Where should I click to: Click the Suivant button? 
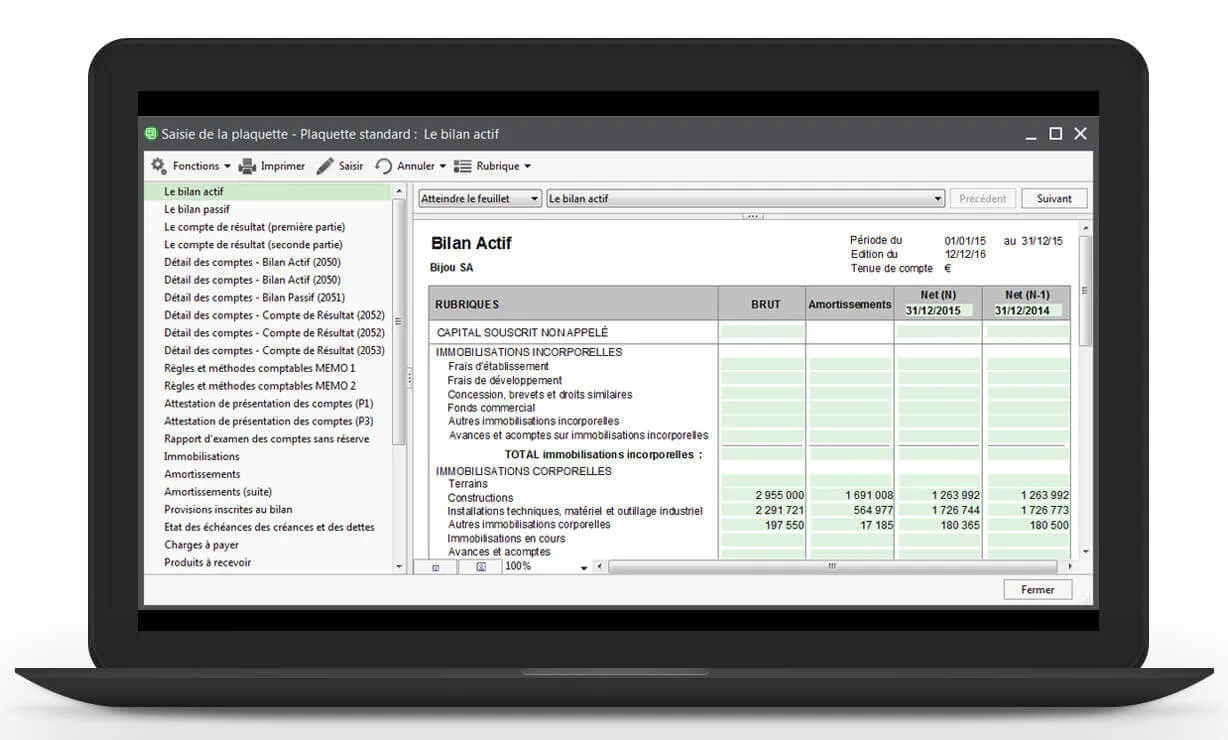1054,199
